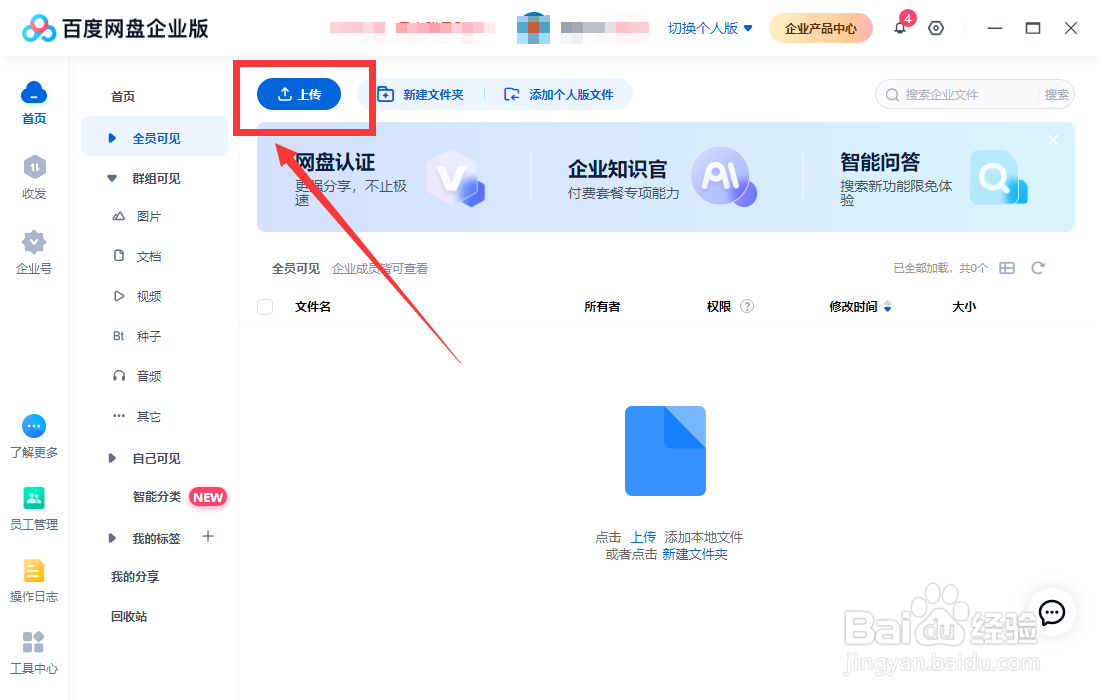Open the 工具中心 sidebar icon
Viewport: 1100px width, 700px height.
click(x=33, y=650)
